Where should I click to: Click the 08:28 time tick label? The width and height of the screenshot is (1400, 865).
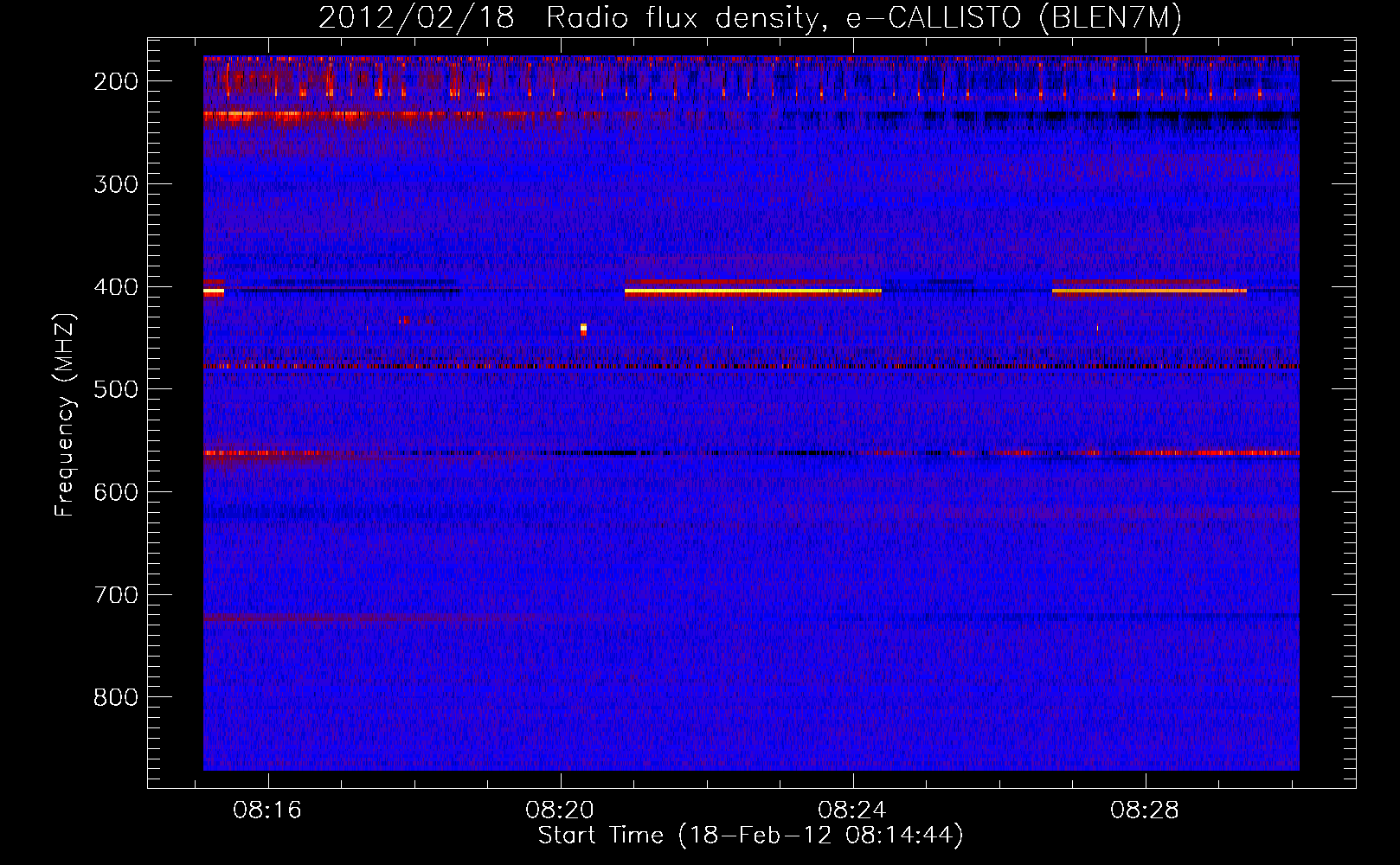[1145, 811]
